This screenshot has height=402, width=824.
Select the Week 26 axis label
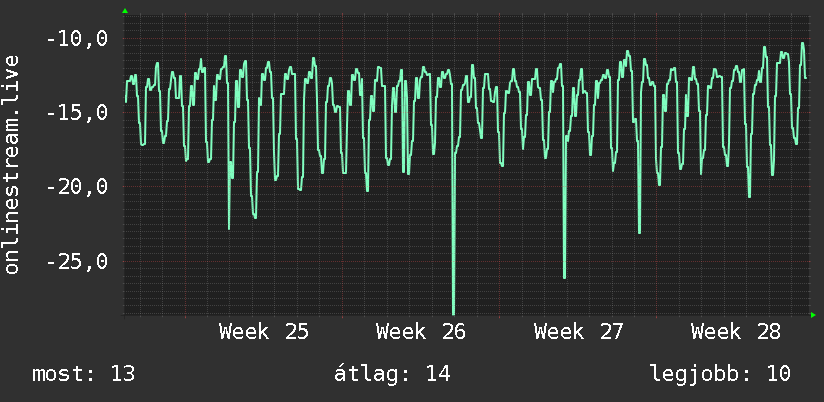click(421, 332)
